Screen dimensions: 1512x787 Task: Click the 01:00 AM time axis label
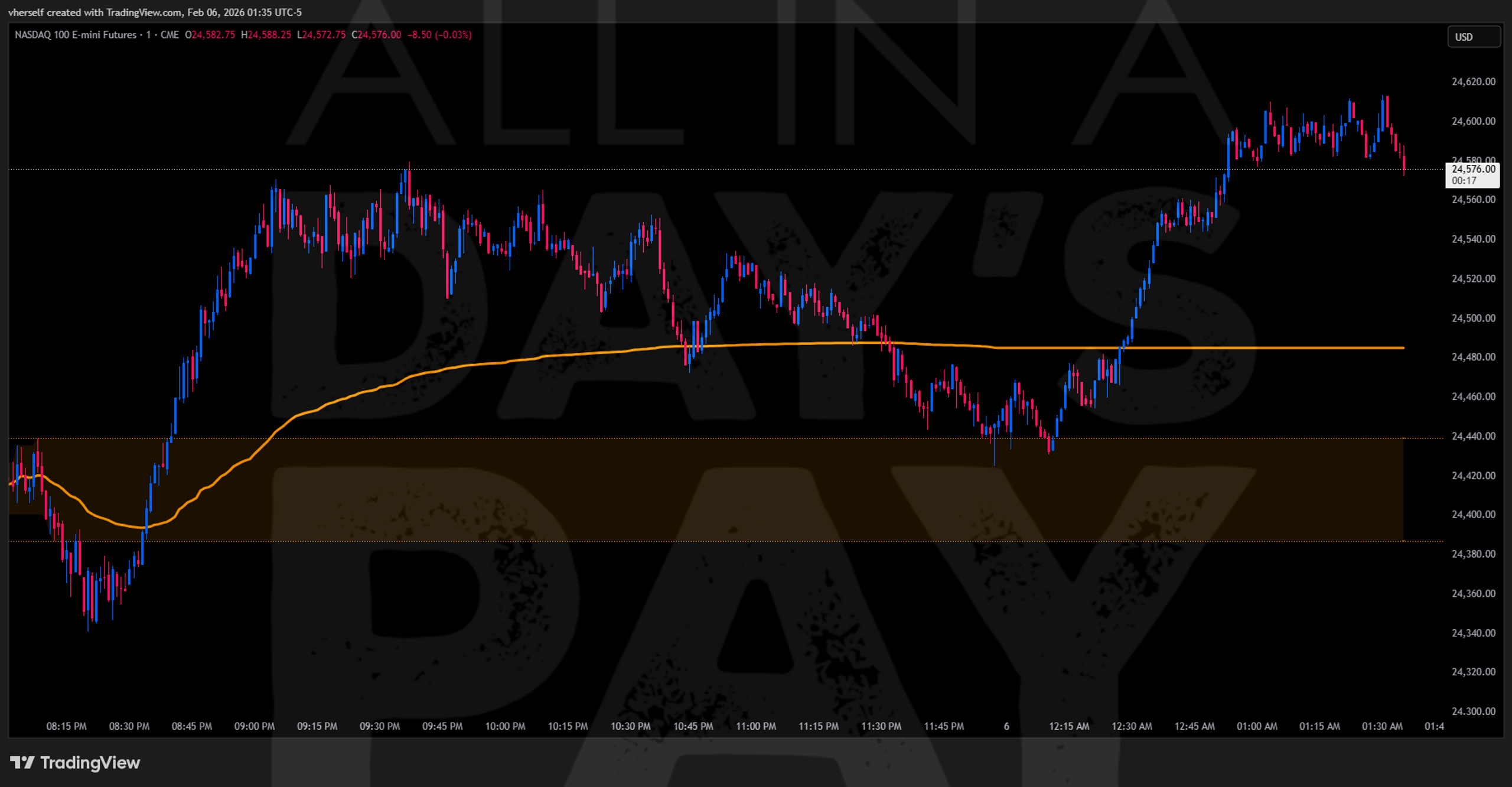tap(1257, 726)
